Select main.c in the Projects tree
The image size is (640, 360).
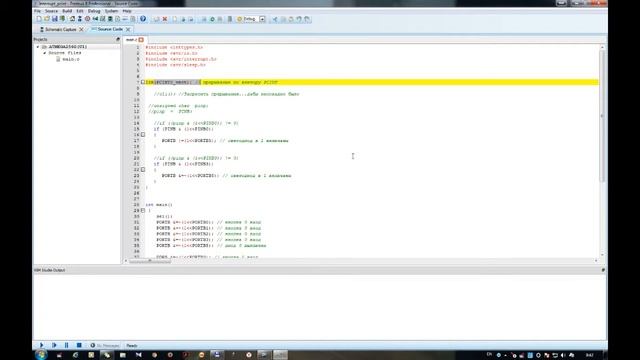pyautogui.click(x=71, y=59)
